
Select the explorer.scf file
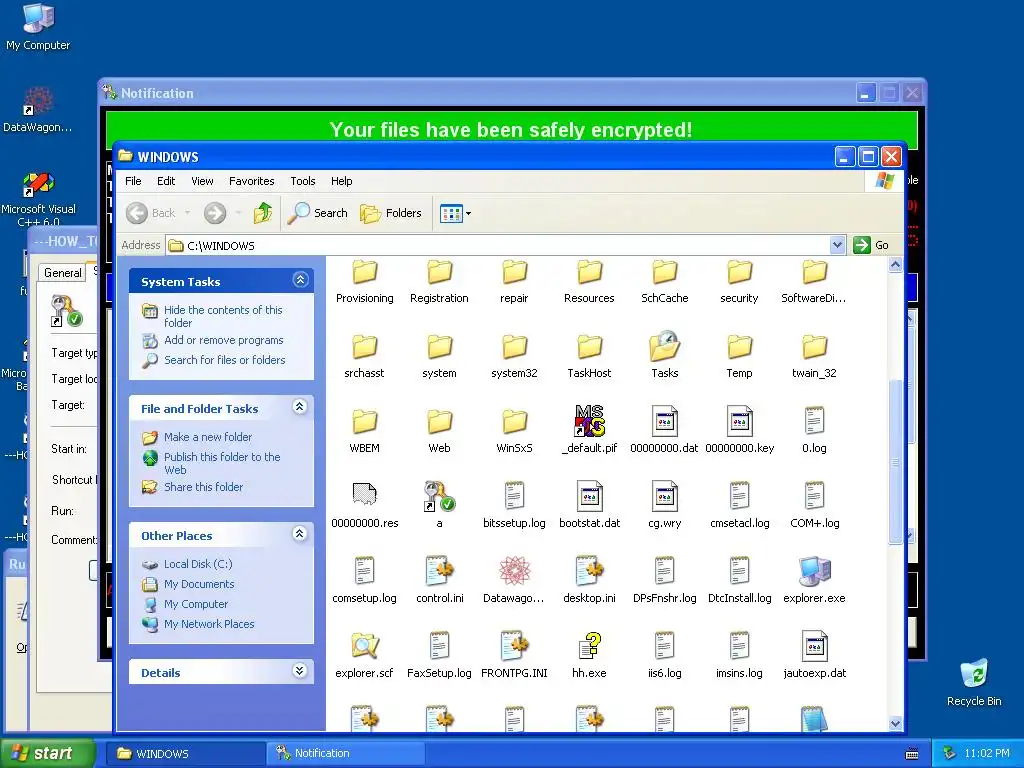coord(364,656)
